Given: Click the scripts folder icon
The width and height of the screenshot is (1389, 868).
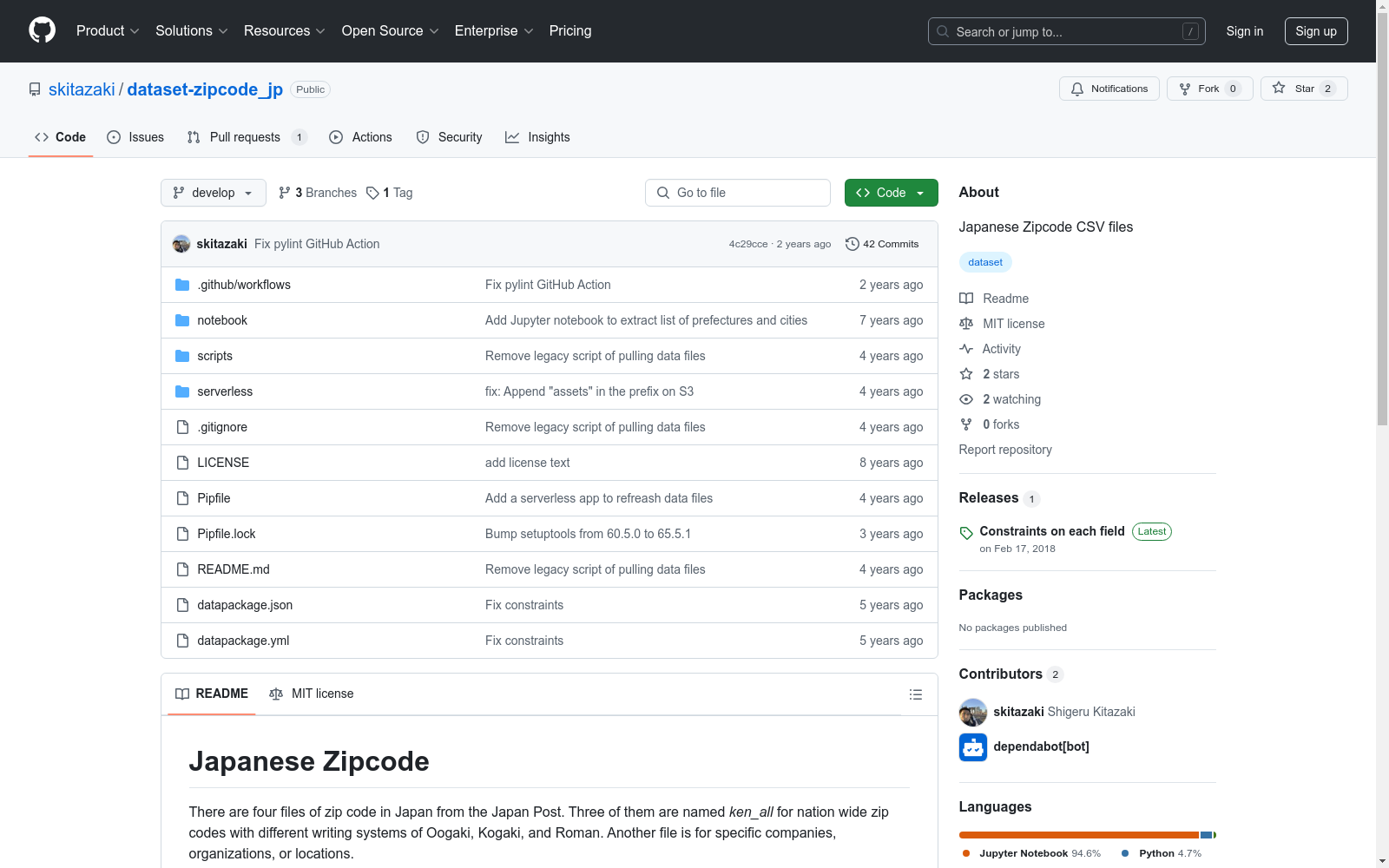Looking at the screenshot, I should (182, 356).
